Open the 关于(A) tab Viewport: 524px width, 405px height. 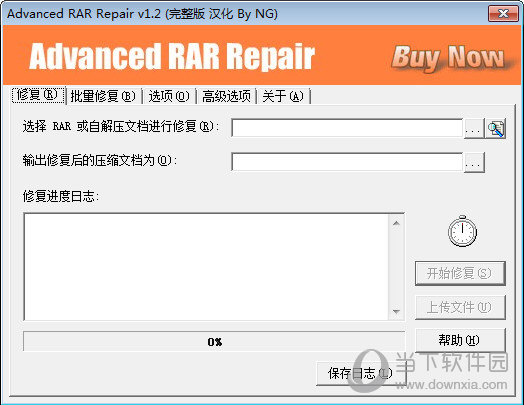tap(283, 96)
